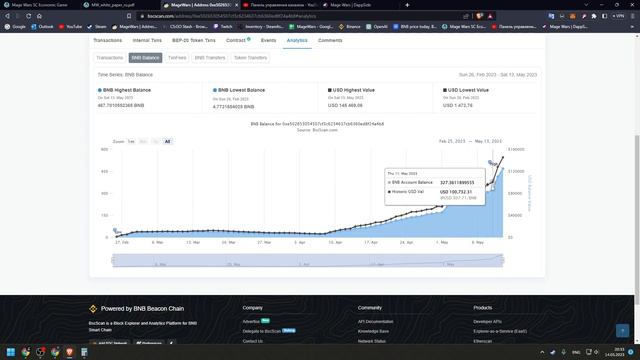
Task: Open the Events tab
Action: [268, 40]
